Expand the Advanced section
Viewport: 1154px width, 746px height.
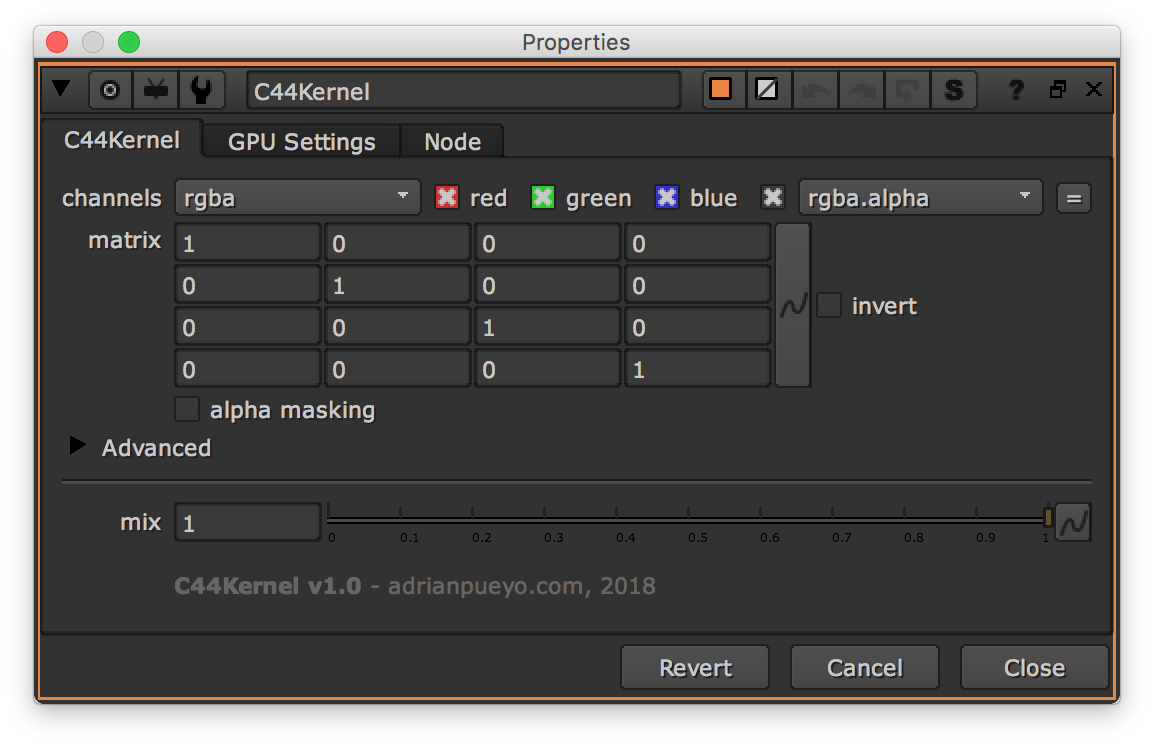click(78, 447)
